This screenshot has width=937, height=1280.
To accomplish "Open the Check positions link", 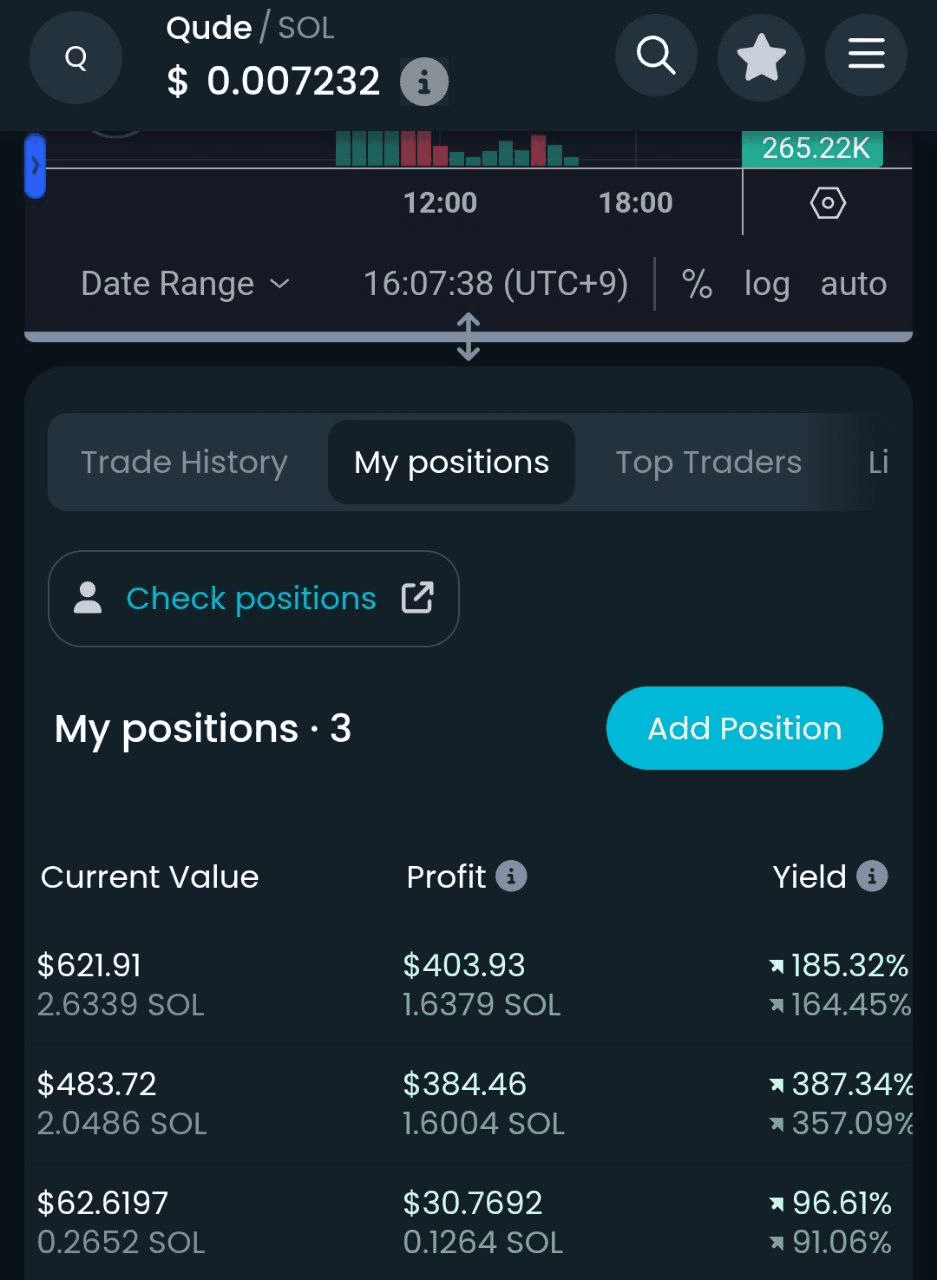I will tap(253, 598).
